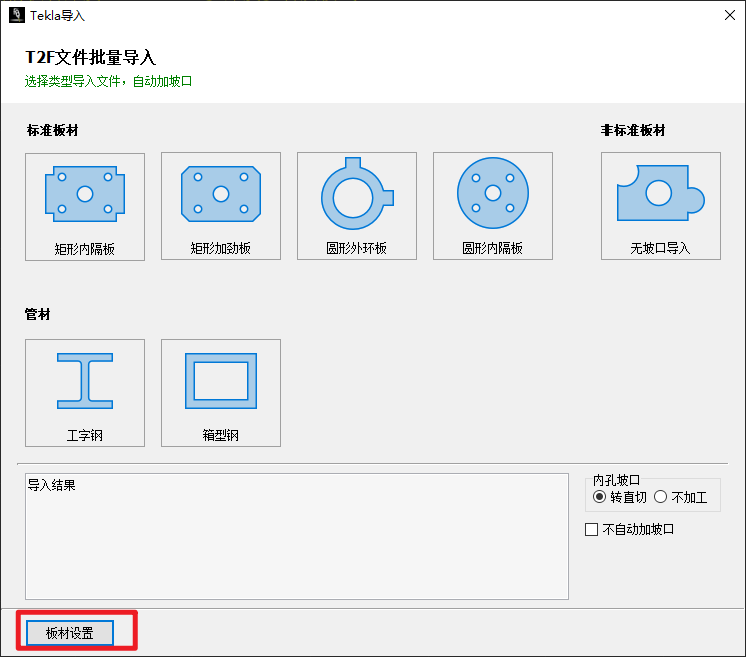Open the 板材设置 settings button
Viewport: 746px width, 657px height.
70,633
